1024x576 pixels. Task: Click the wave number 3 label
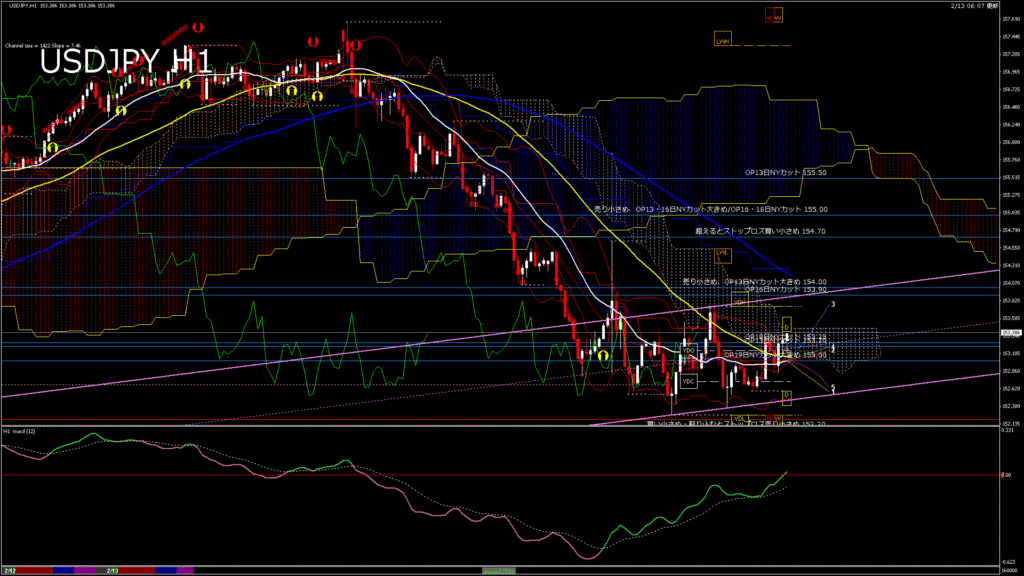pyautogui.click(x=833, y=303)
